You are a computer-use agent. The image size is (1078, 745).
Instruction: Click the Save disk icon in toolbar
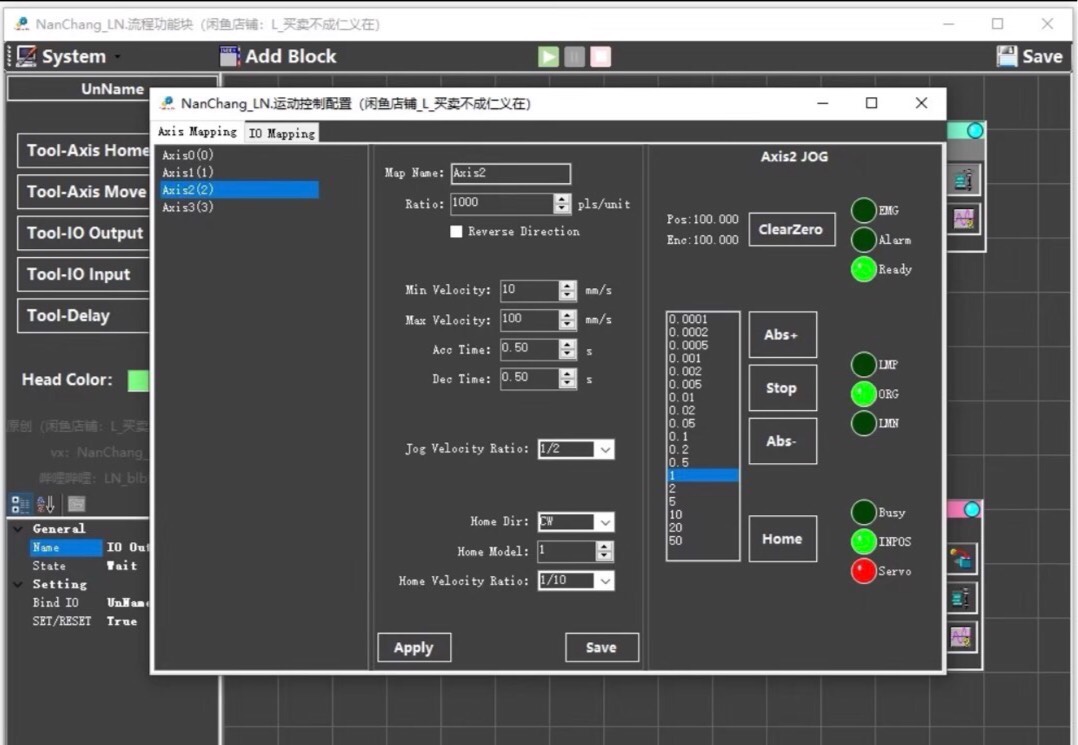(x=1007, y=56)
